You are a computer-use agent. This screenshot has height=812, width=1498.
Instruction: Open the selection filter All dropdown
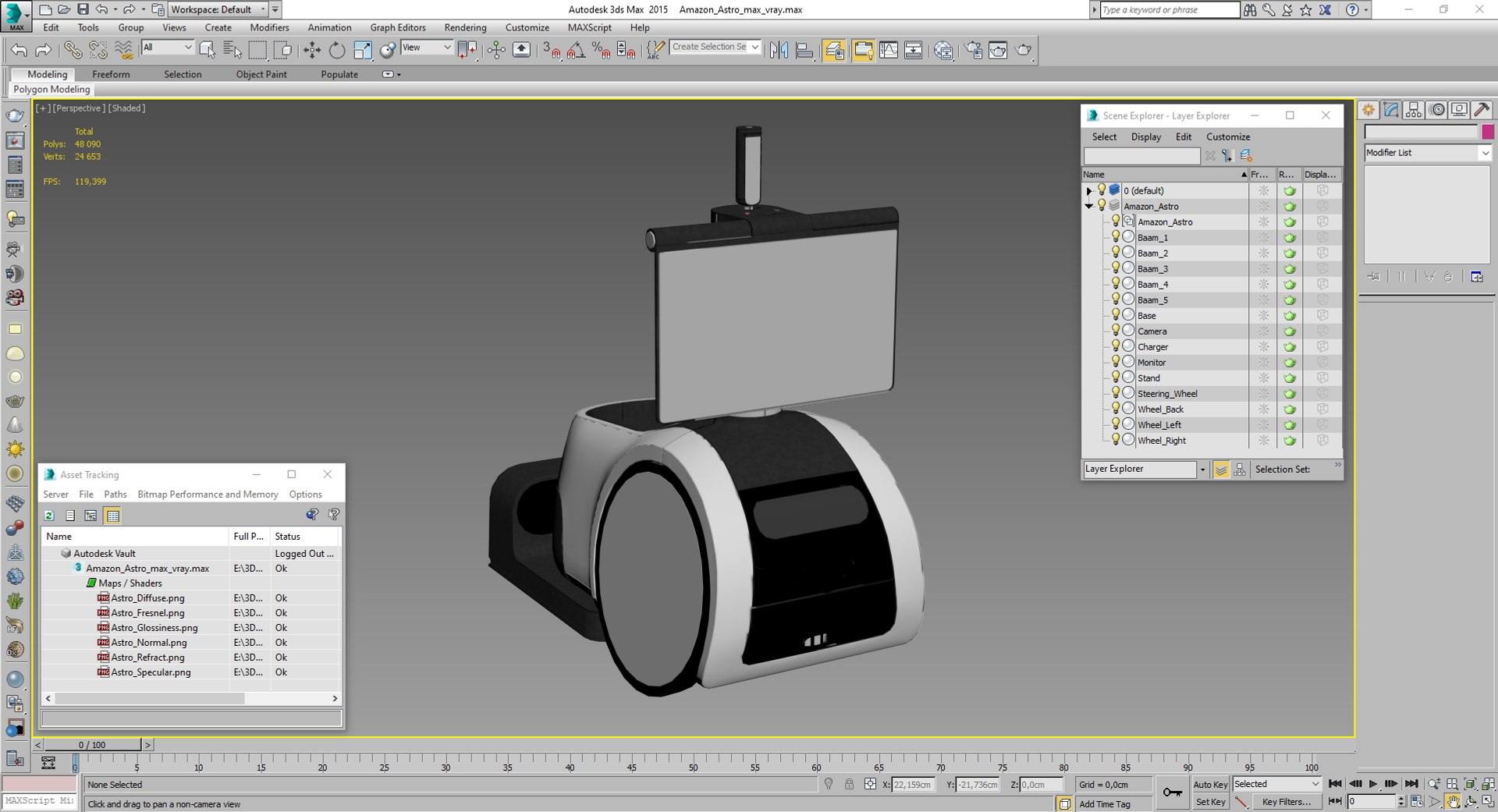(167, 48)
